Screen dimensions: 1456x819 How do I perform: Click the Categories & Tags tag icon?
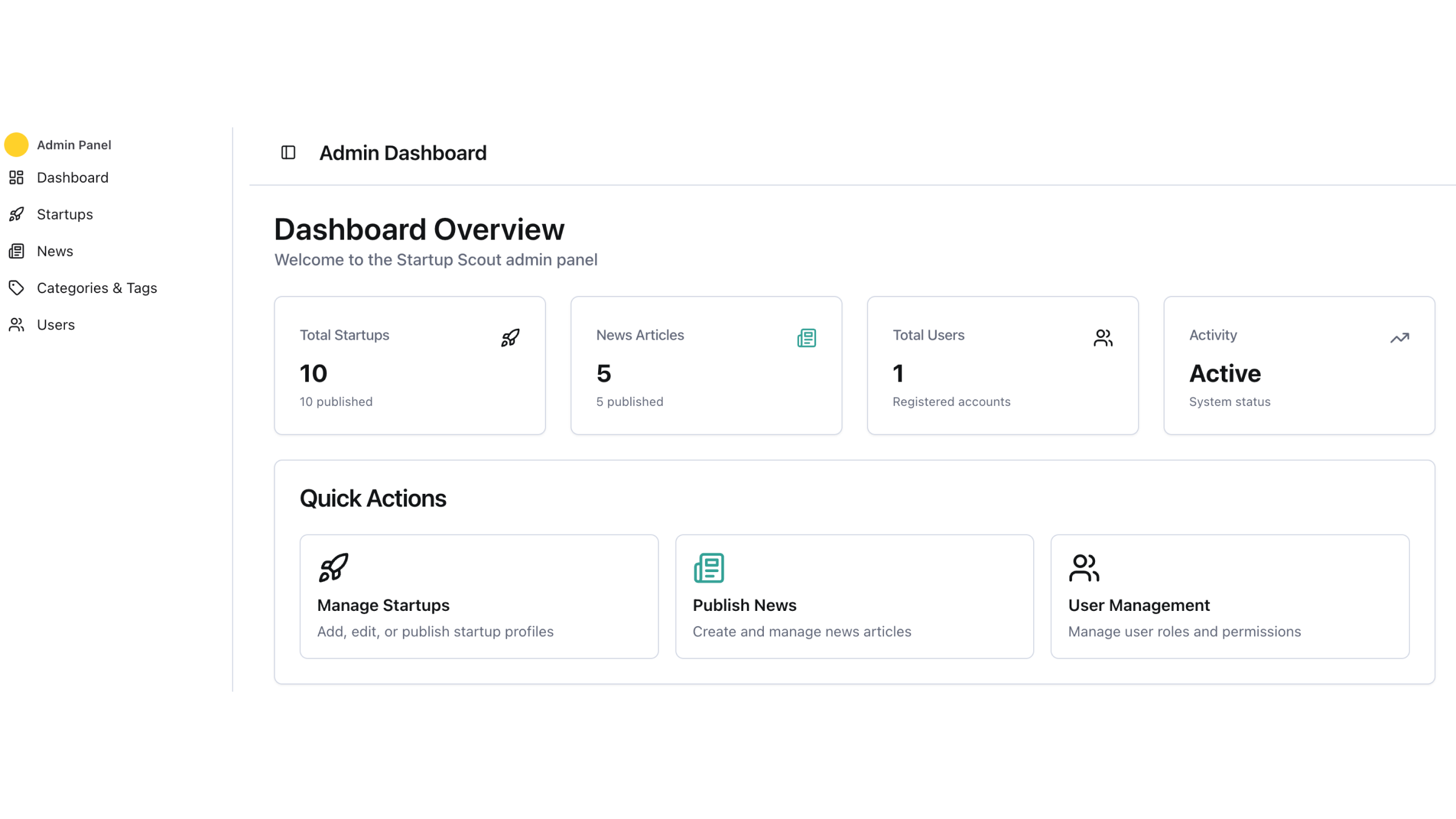coord(16,288)
